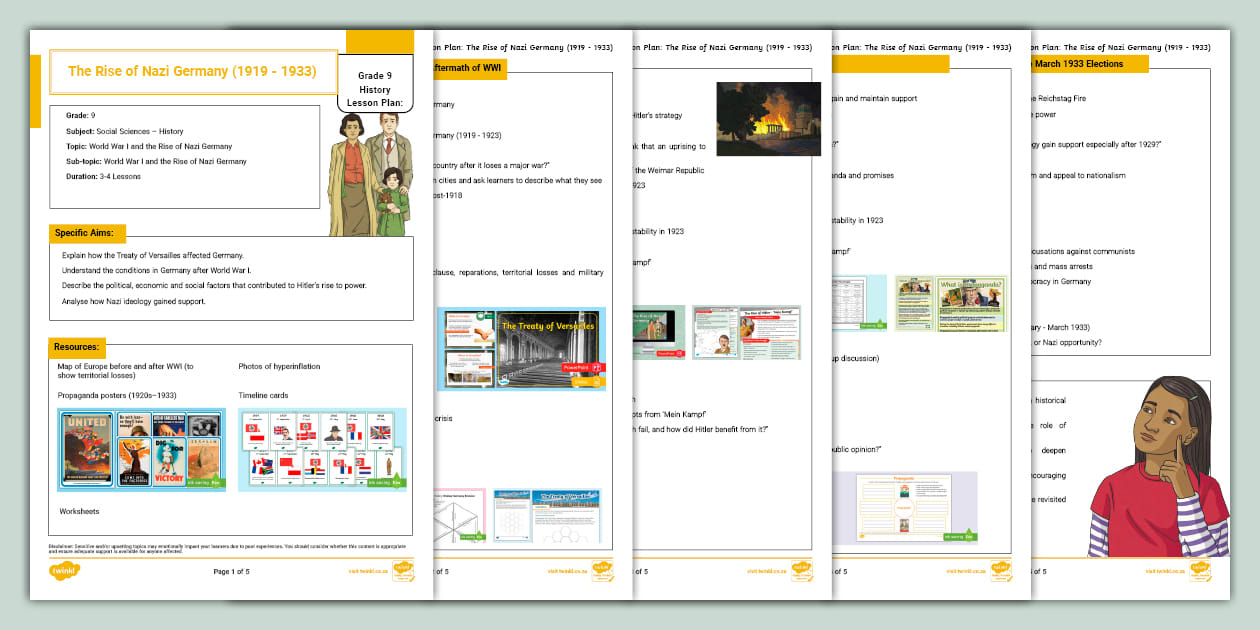The height and width of the screenshot is (630, 1260).
Task: Select the "Specific Aims:" section header
Action: click(90, 233)
